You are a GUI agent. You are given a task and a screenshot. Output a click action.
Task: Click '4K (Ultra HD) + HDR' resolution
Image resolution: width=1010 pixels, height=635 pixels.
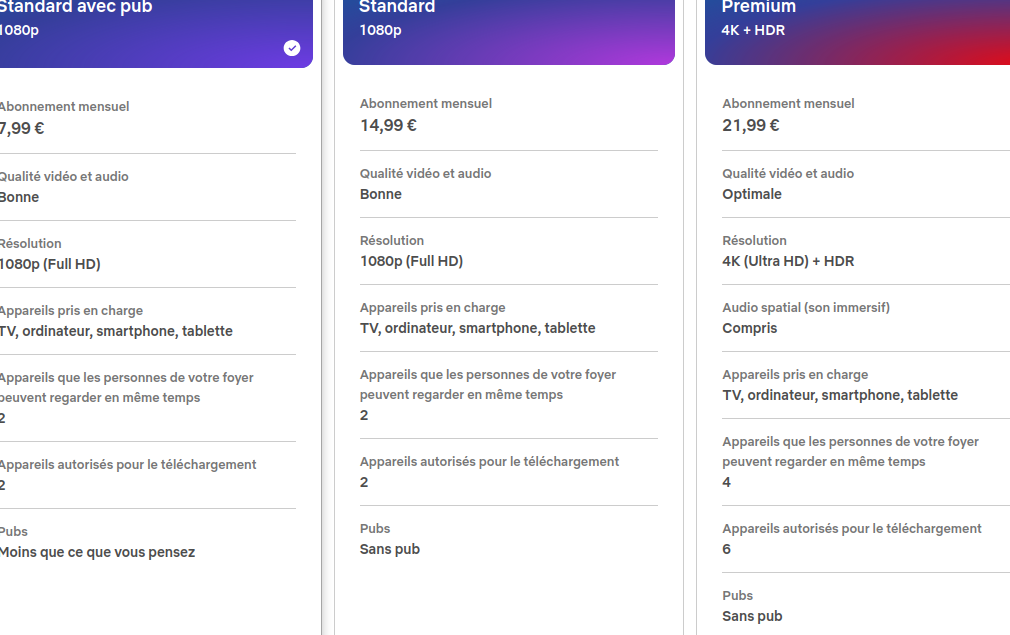click(788, 261)
